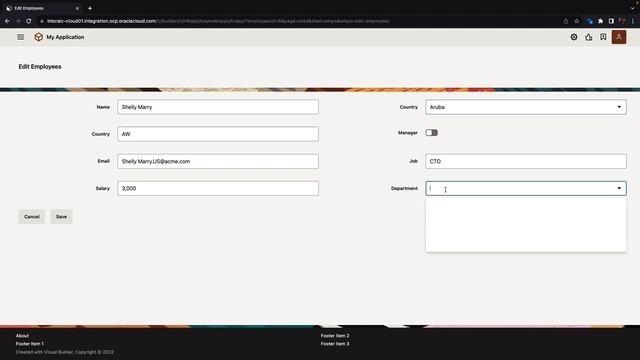
Task: Toggle the browser side panel icon
Action: [611, 21]
